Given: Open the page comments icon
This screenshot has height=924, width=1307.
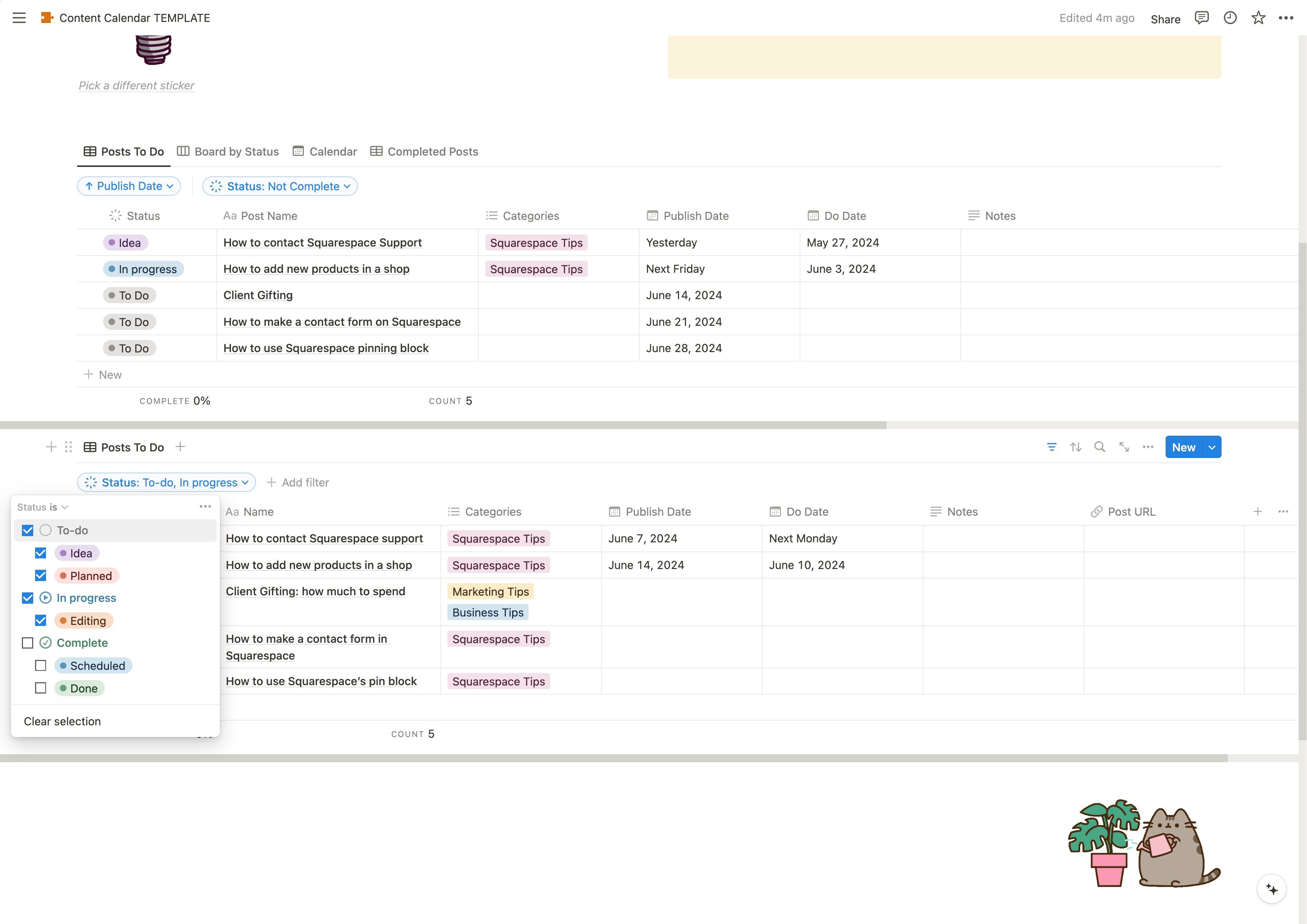Looking at the screenshot, I should 1201,18.
